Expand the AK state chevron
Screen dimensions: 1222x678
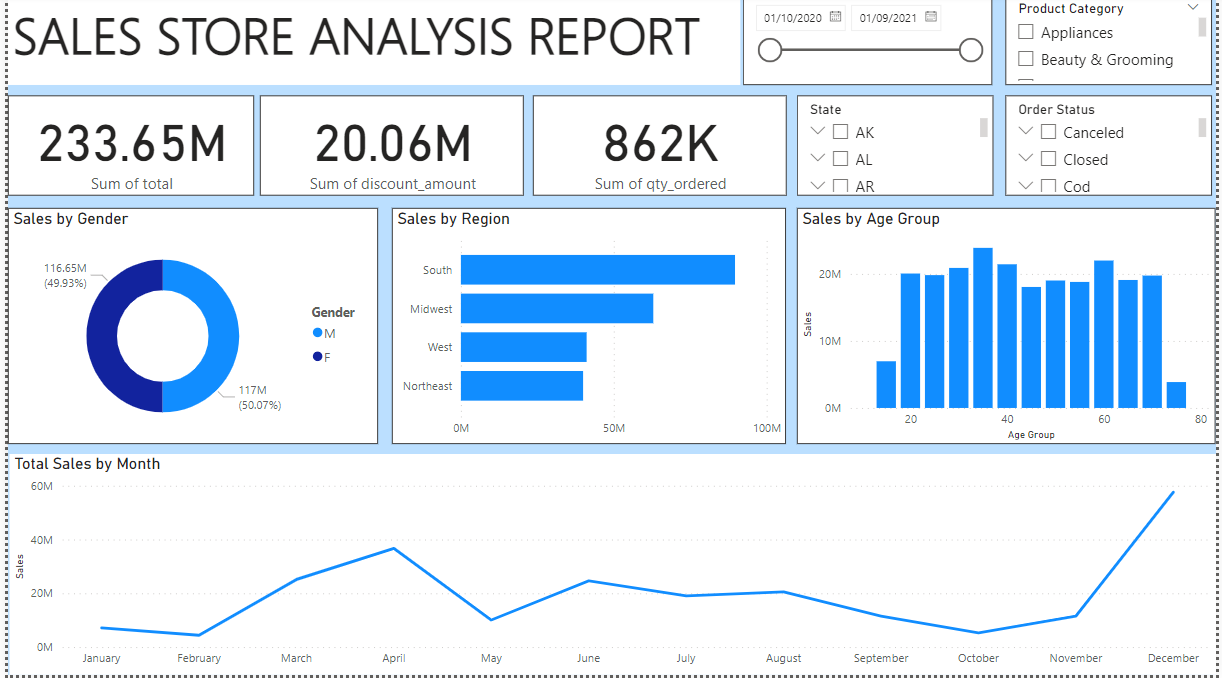(x=818, y=131)
